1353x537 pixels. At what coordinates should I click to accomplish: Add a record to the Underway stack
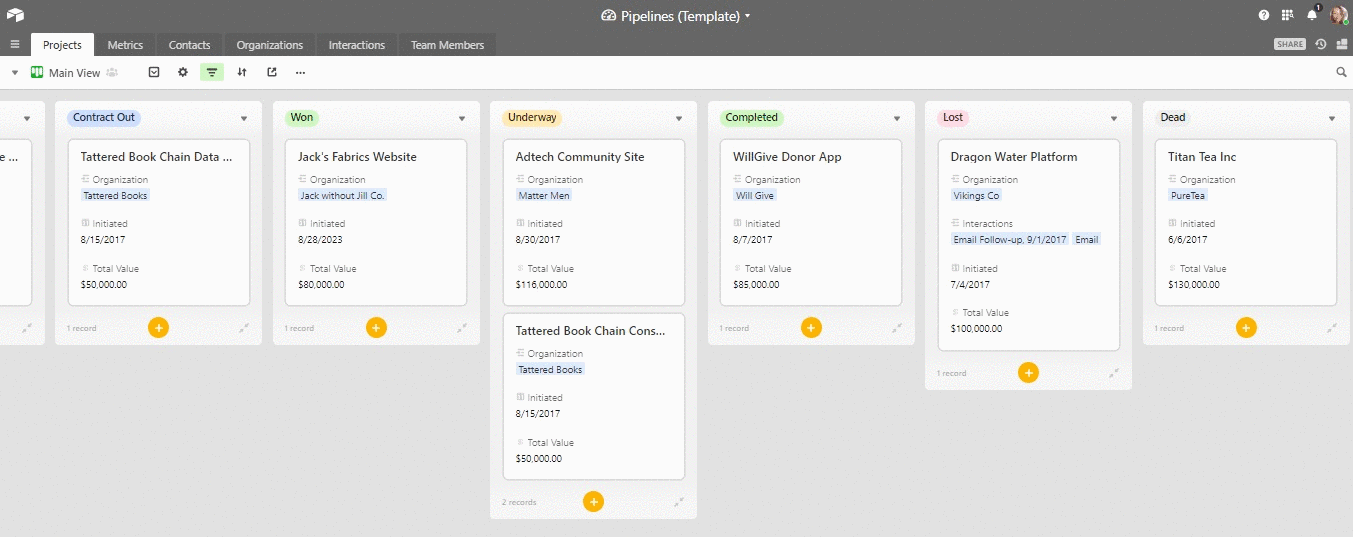tap(593, 501)
